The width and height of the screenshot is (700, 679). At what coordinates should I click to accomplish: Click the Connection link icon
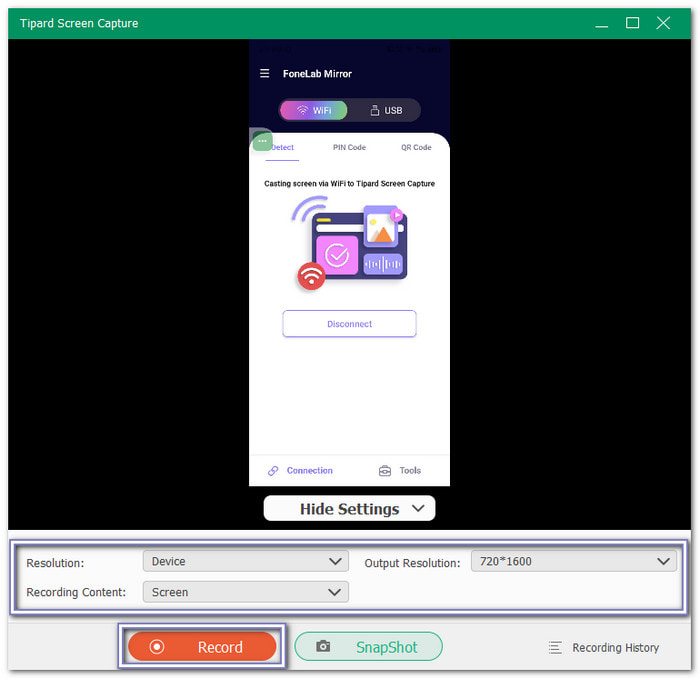pyautogui.click(x=273, y=471)
